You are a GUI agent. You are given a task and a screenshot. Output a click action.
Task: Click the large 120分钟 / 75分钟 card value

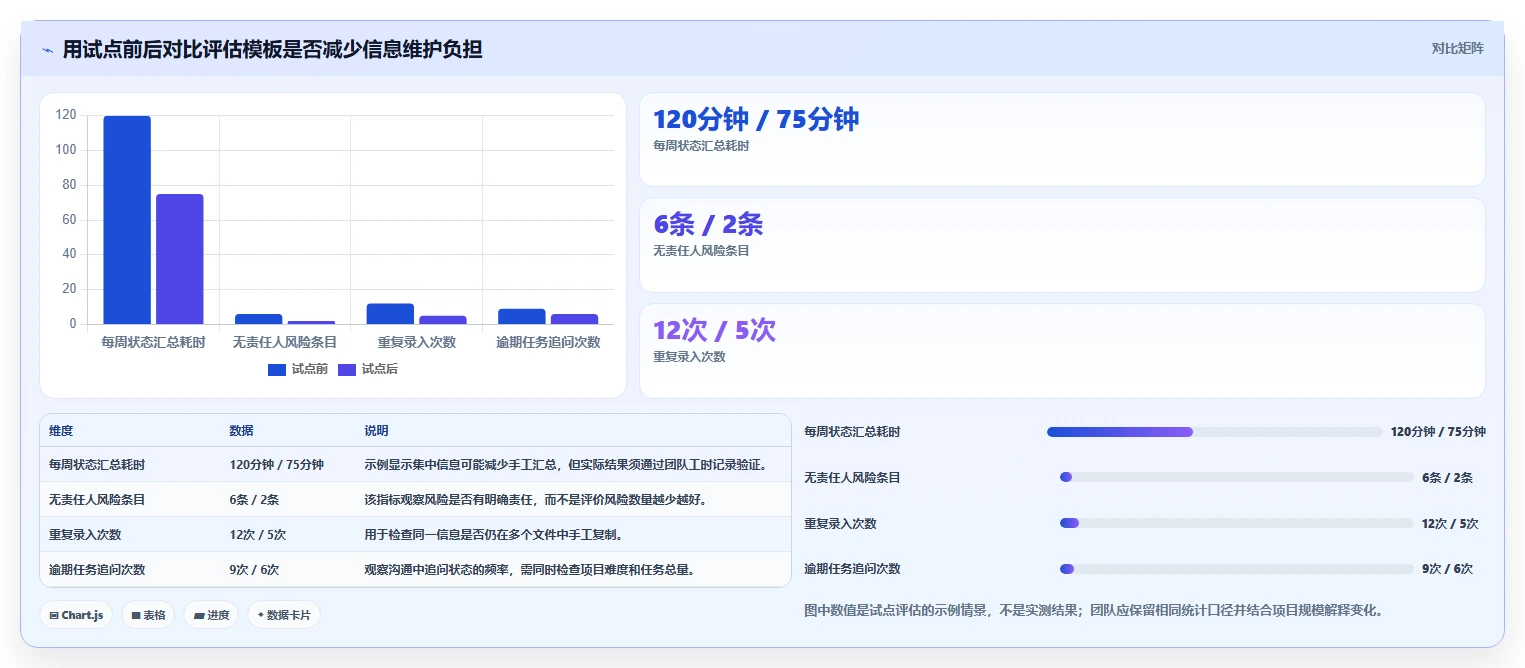[x=756, y=119]
